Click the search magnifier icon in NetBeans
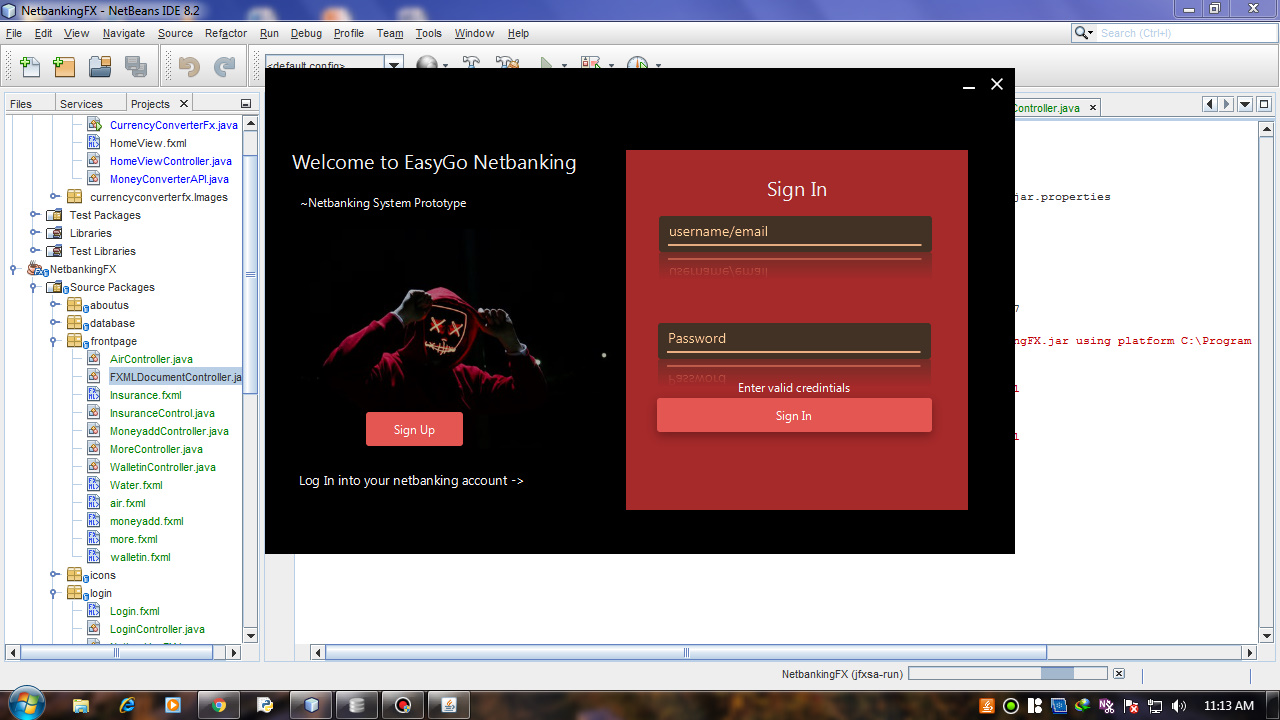Screen dimensions: 1280x720 1084,33
